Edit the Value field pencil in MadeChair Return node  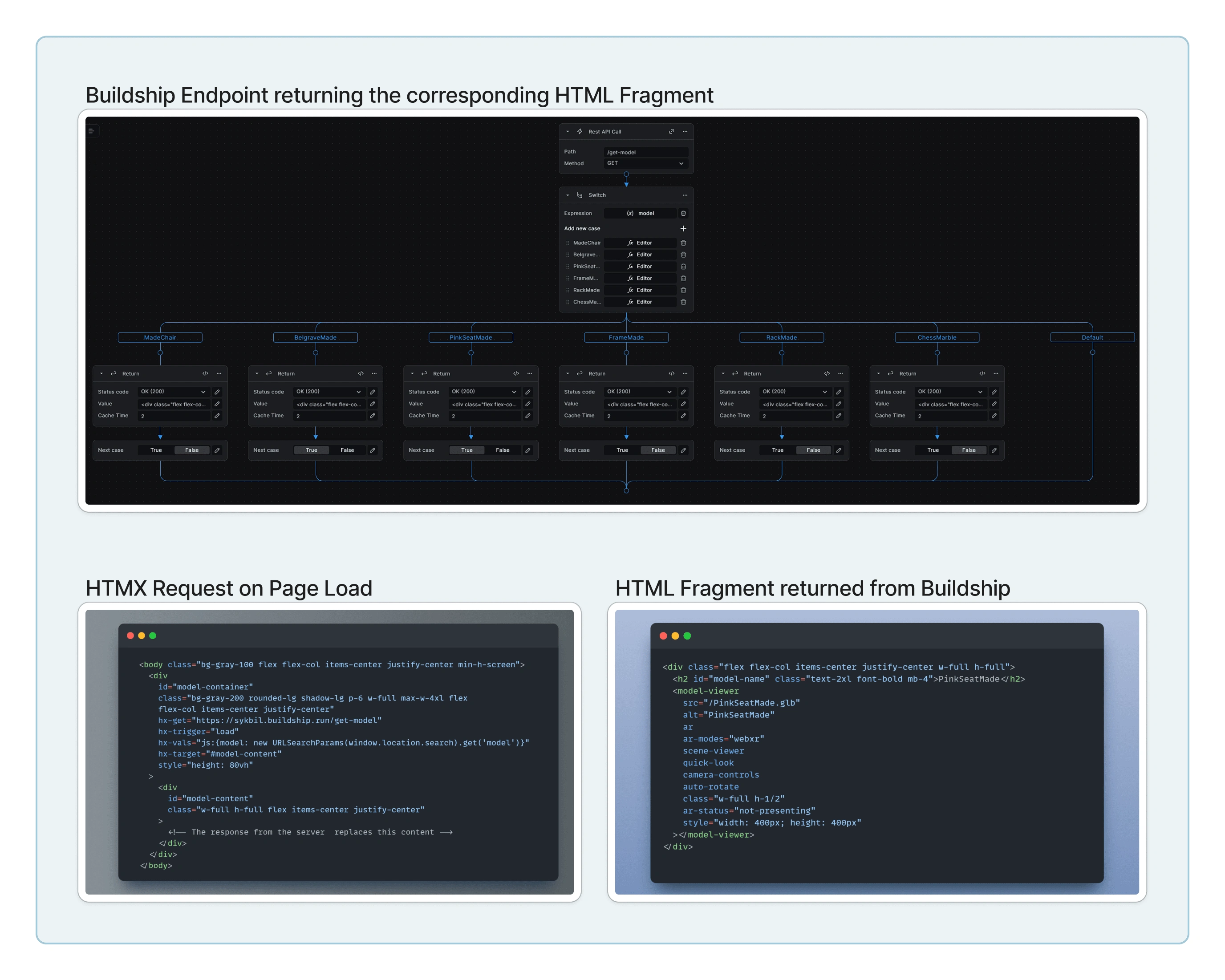(217, 404)
